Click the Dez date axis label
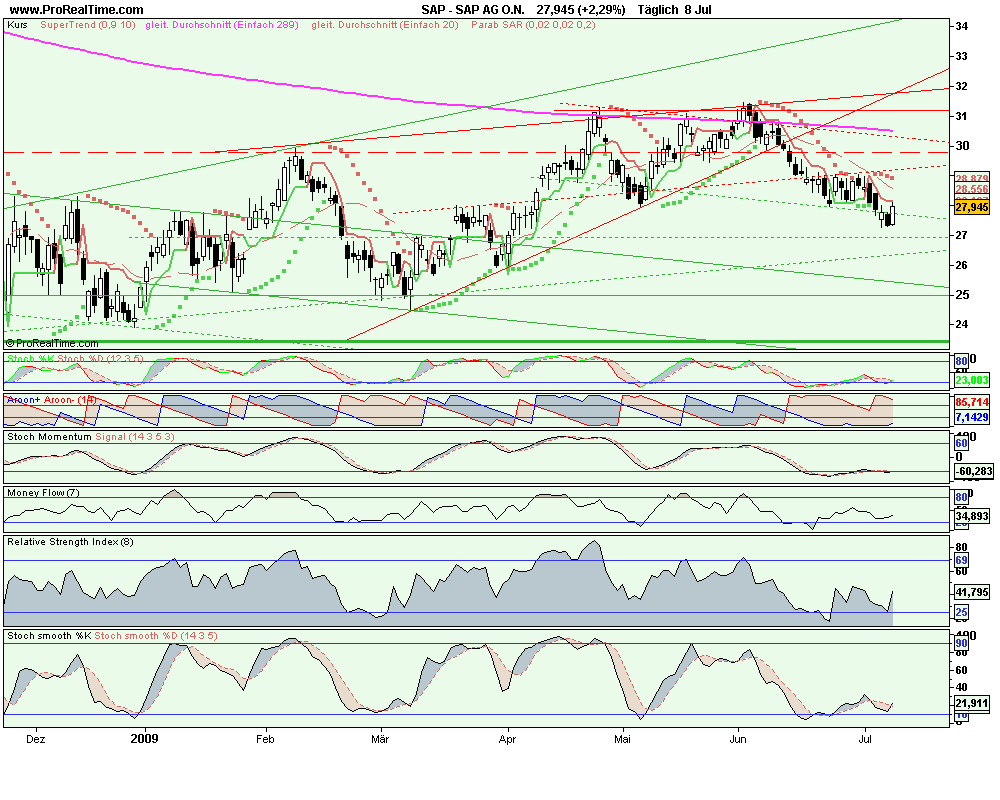 point(36,739)
